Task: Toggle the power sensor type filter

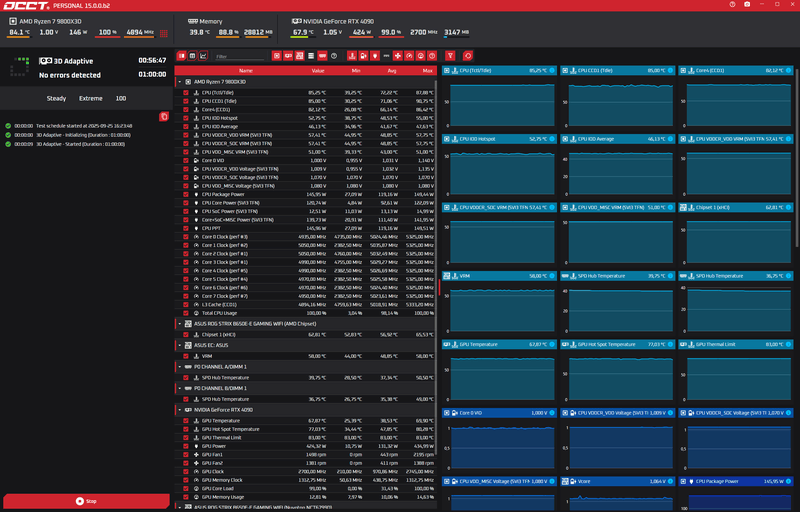Action: [x=374, y=56]
